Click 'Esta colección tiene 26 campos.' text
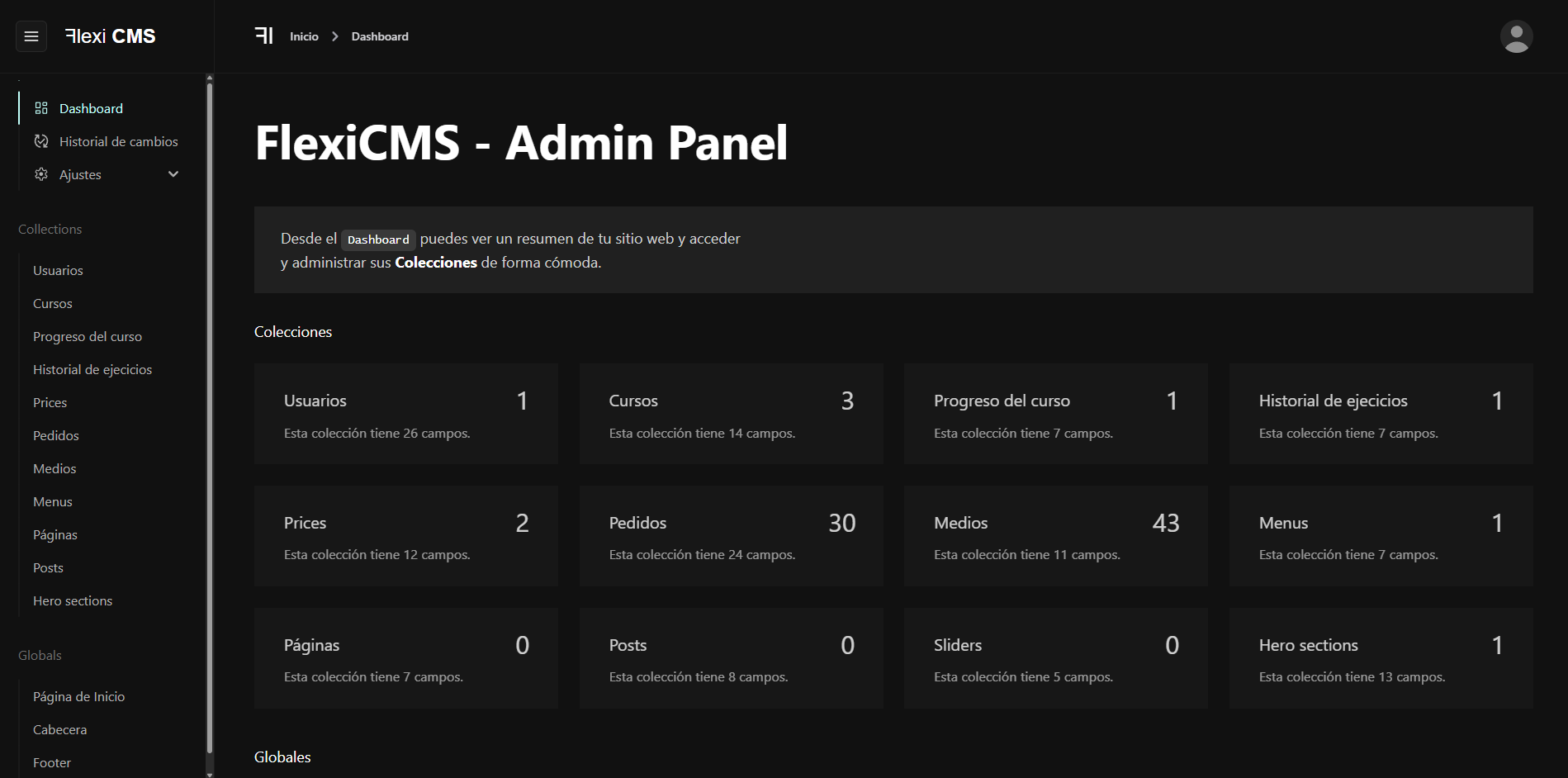The height and width of the screenshot is (778, 1568). tap(377, 434)
